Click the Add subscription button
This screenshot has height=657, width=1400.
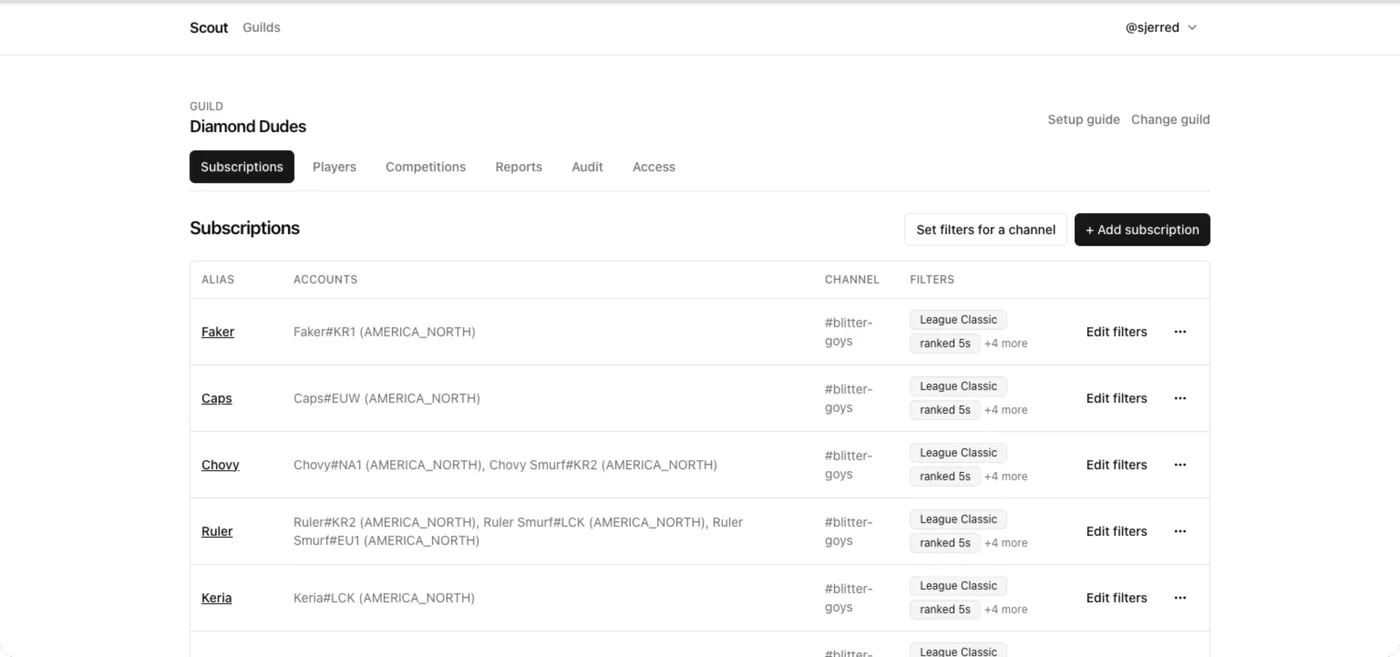[x=1142, y=230]
